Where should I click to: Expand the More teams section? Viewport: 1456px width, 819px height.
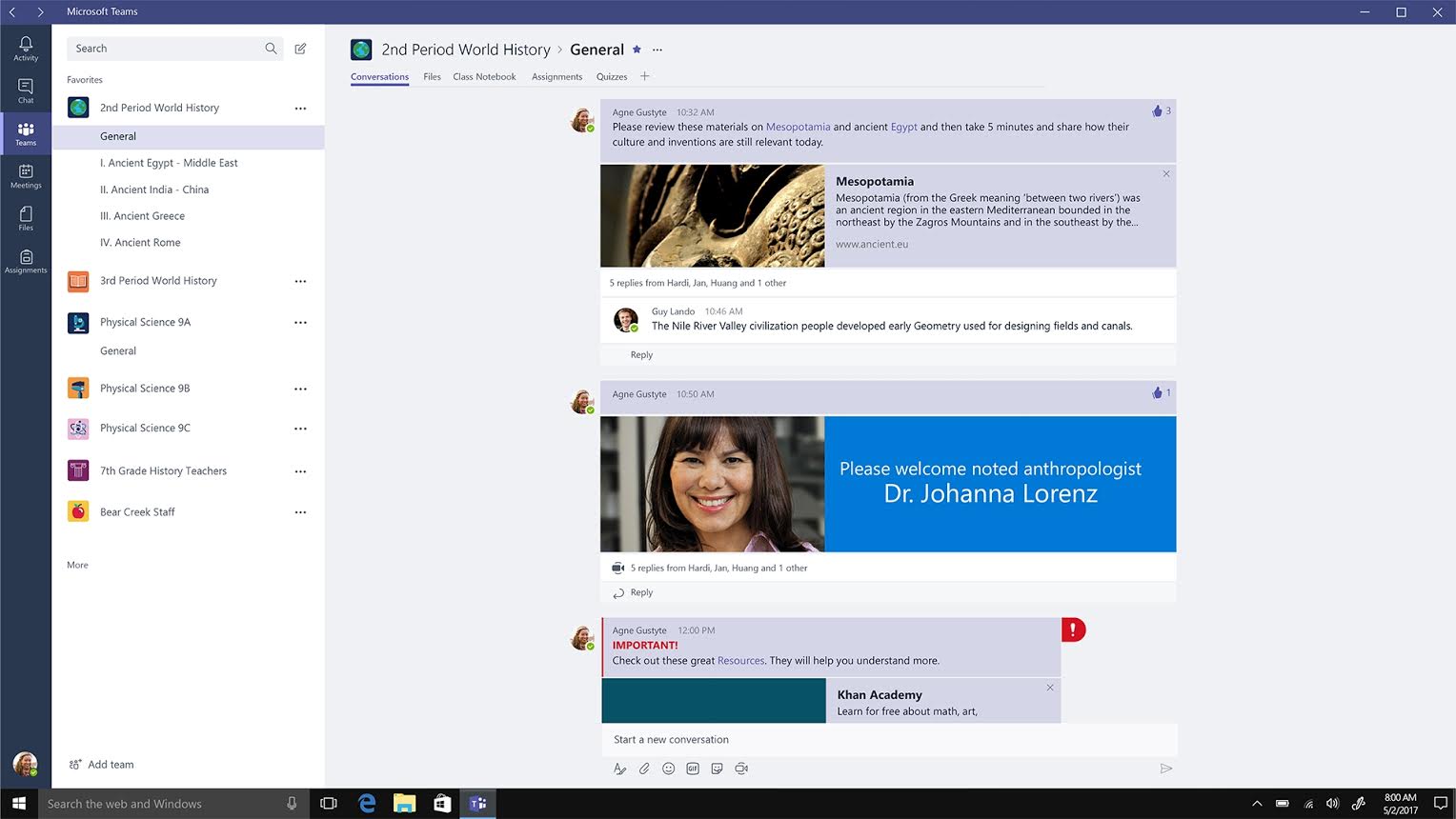point(77,565)
